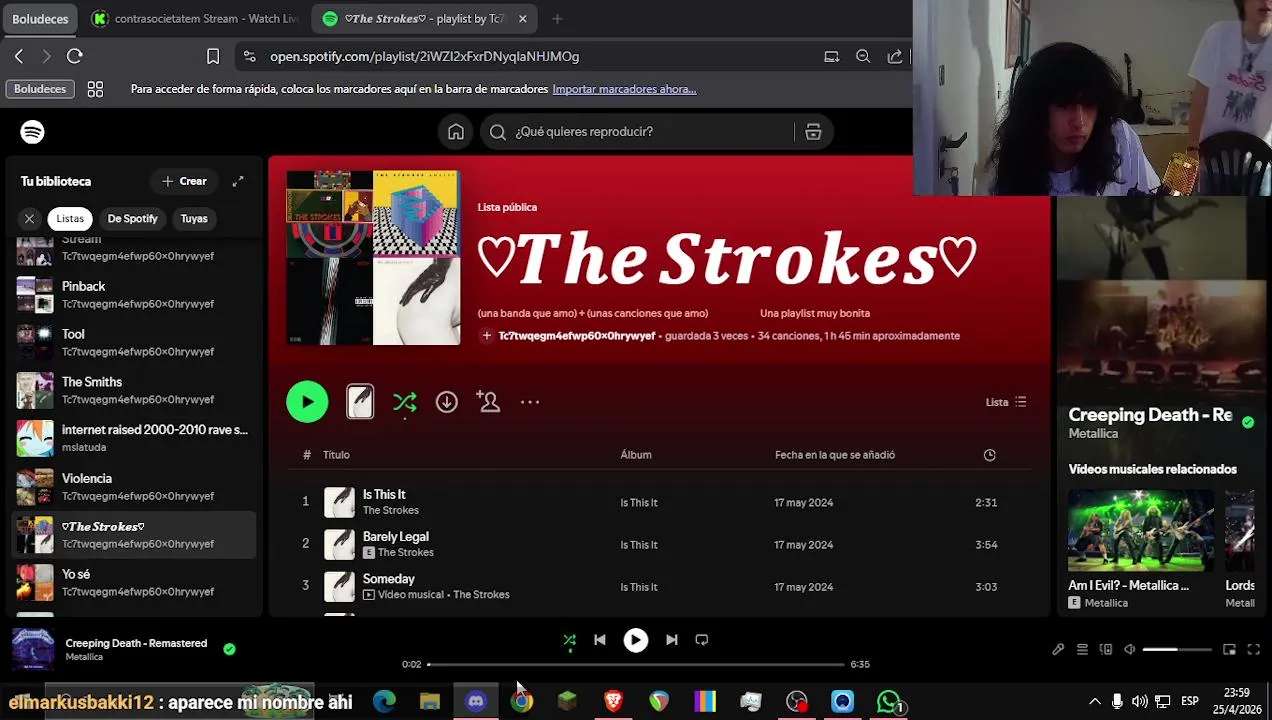Viewport: 1272px width, 720px height.
Task: Open the Pinback playlist in library
Action: tap(133, 294)
